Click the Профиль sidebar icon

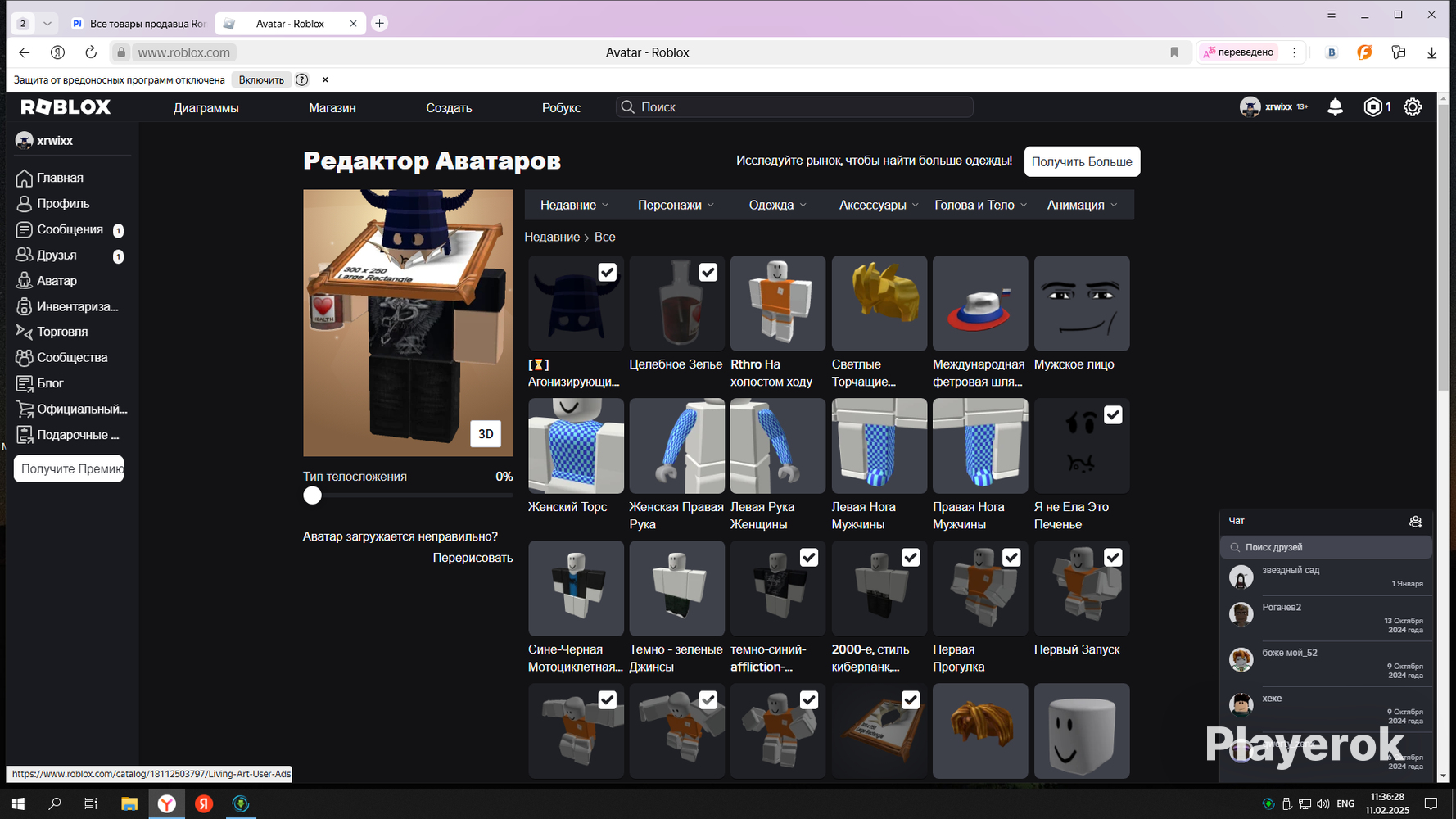[25, 204]
